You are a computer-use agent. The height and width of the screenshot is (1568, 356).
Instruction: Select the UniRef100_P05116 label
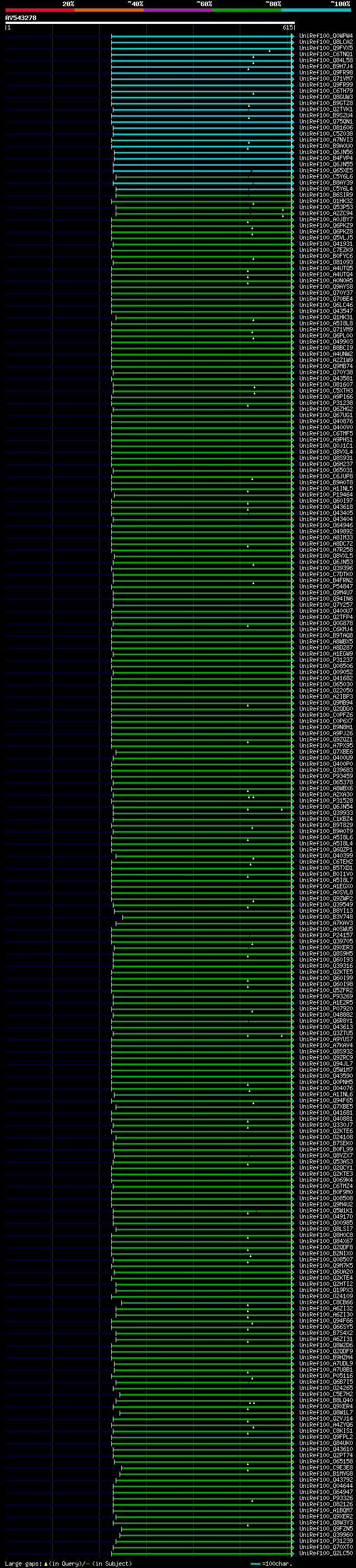326,1376
